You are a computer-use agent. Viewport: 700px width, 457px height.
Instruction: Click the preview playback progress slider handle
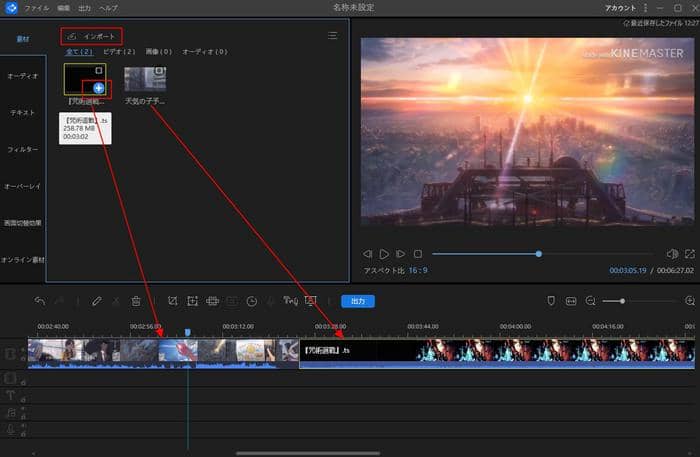[539, 254]
